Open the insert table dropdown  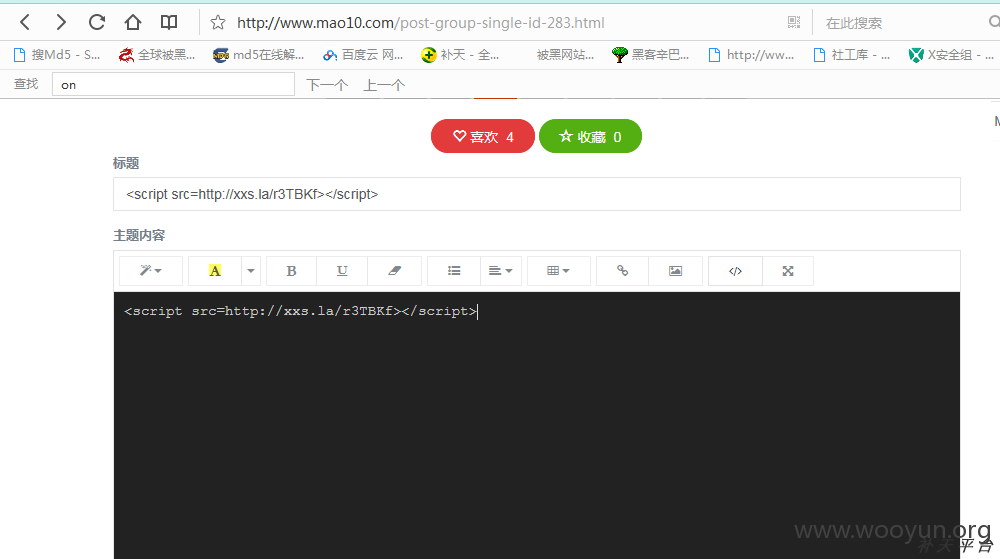[x=559, y=271]
